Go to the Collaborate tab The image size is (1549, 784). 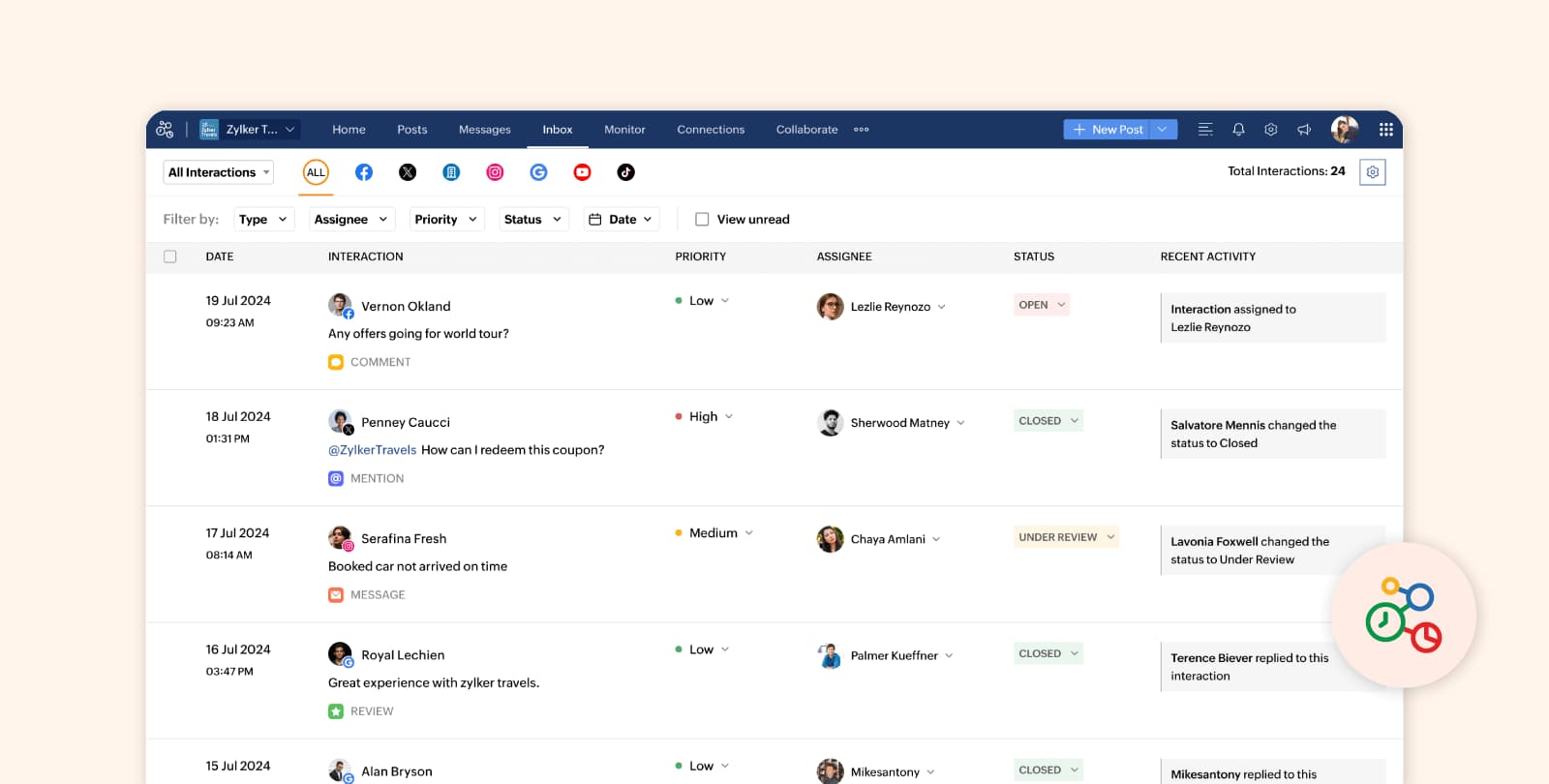tap(806, 129)
